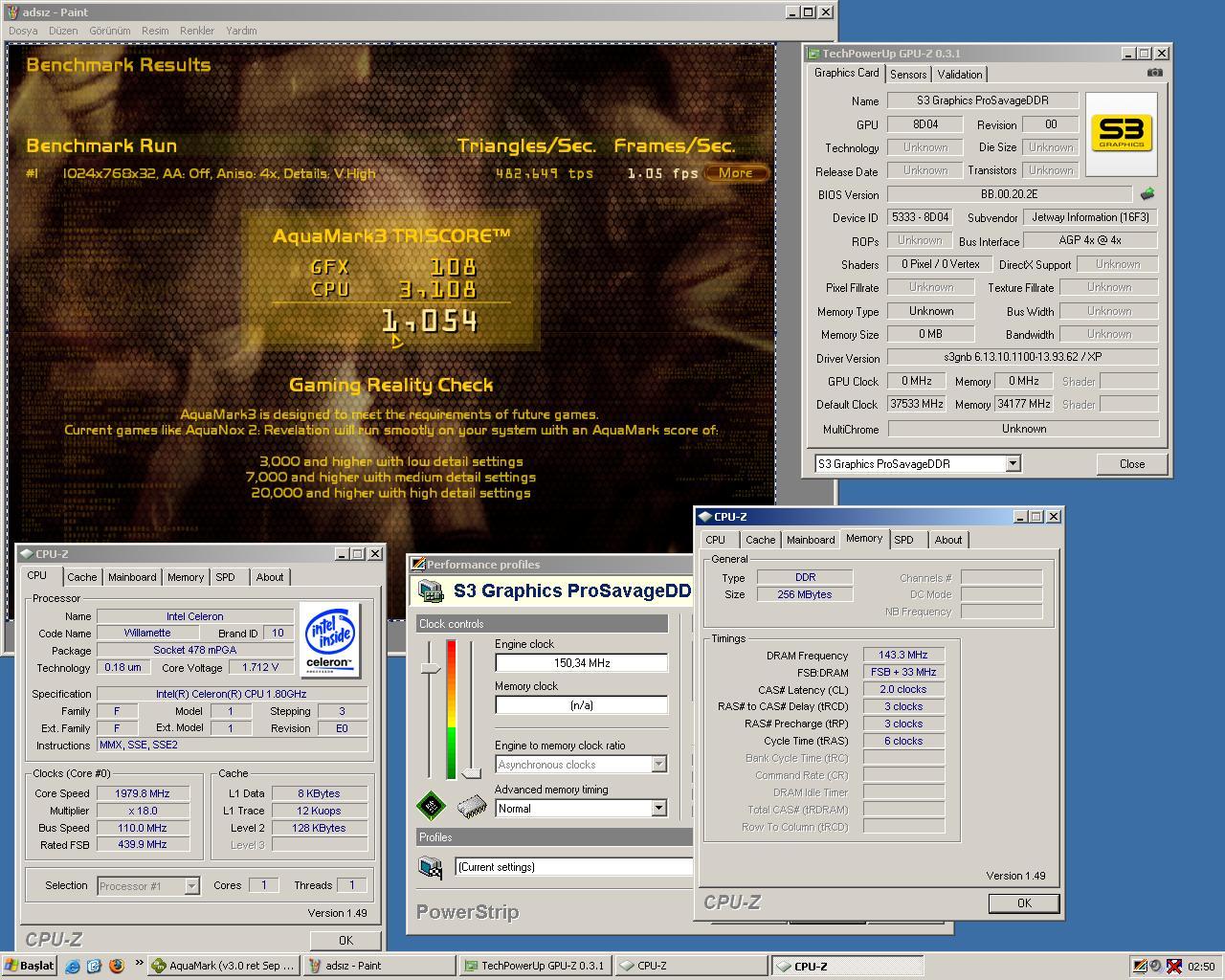Viewport: 1225px width, 980px height.
Task: Open graphics card selector dropdown in GPU-Z
Action: (1013, 464)
